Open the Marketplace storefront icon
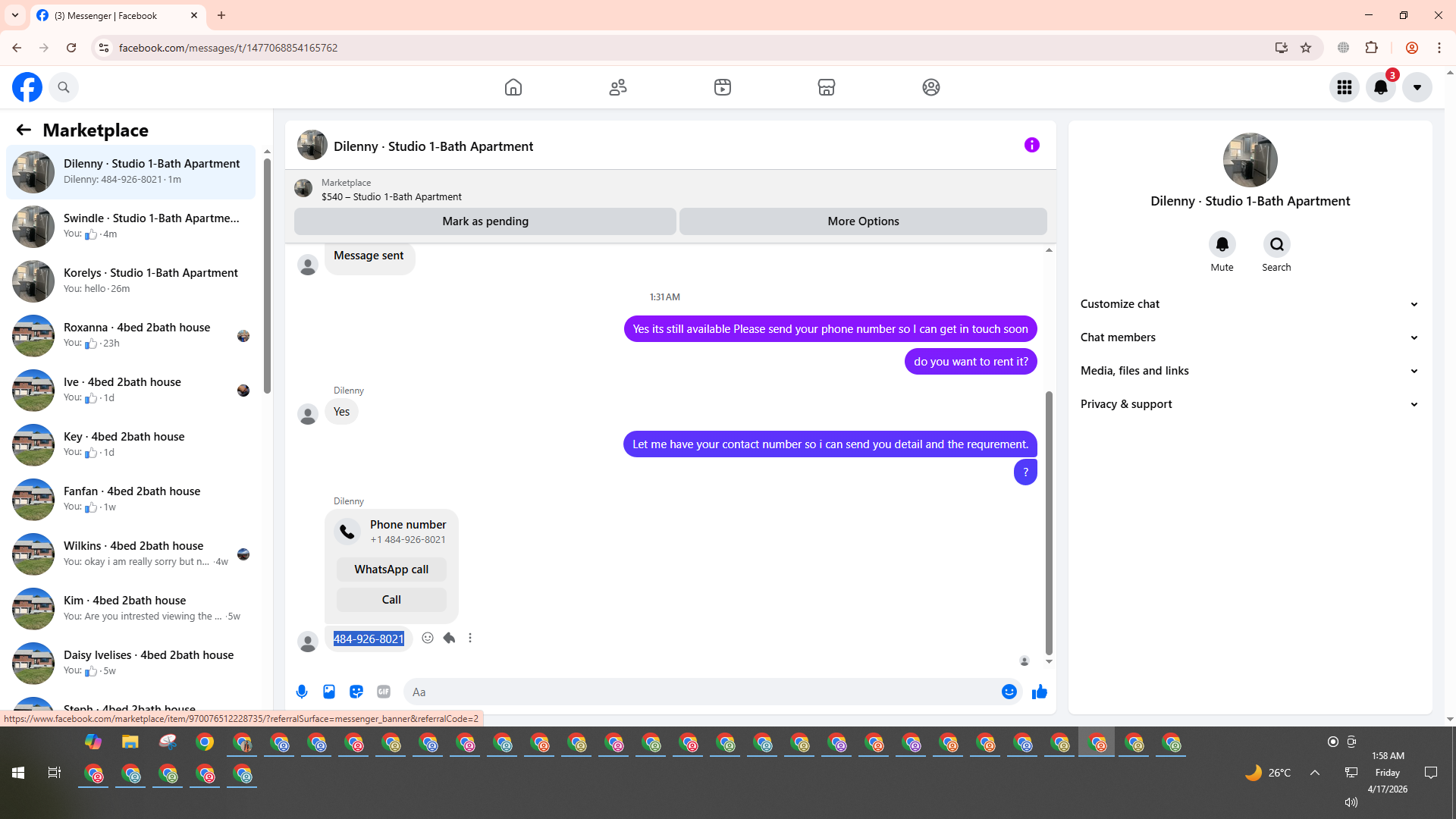Image resolution: width=1456 pixels, height=819 pixels. tap(827, 87)
